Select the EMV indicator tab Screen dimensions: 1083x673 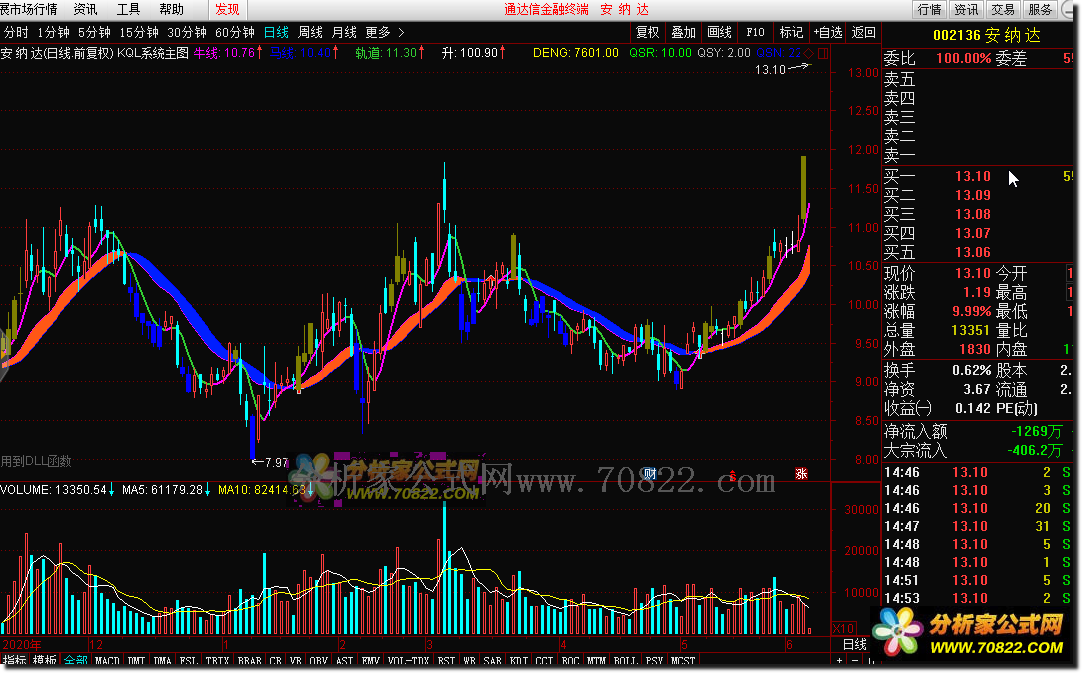[371, 661]
